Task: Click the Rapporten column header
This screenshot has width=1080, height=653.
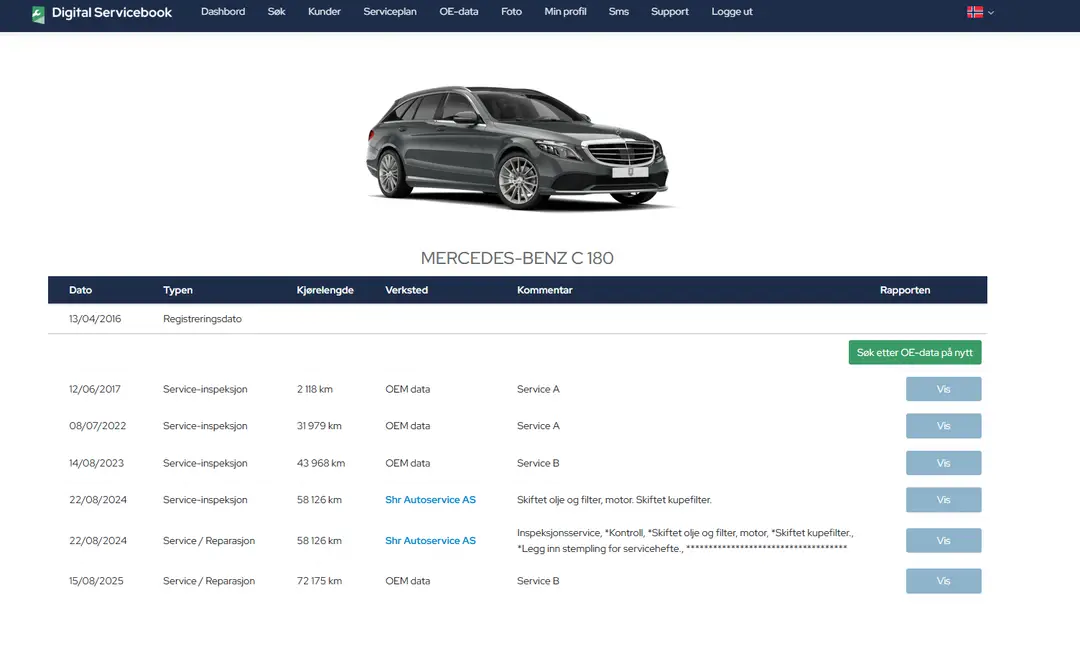Action: [905, 290]
